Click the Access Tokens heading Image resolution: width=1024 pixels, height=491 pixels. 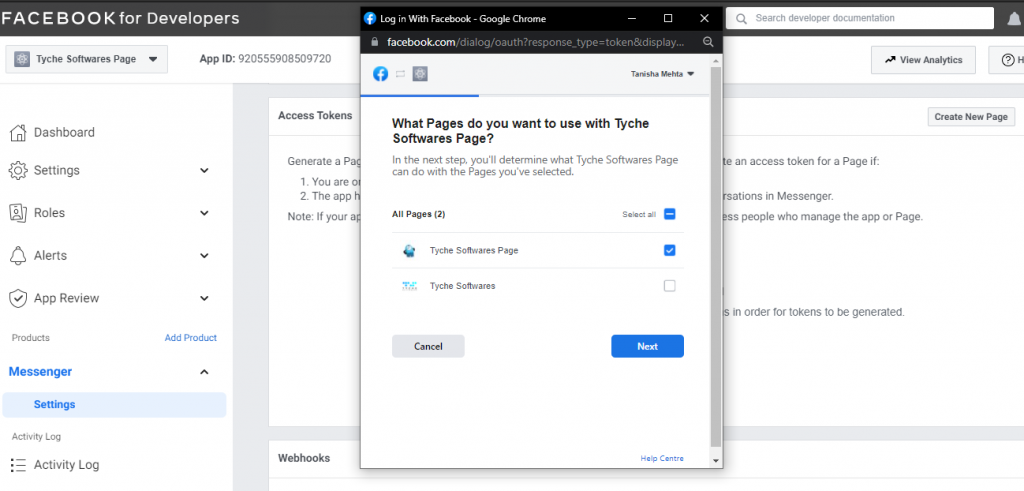pos(315,116)
